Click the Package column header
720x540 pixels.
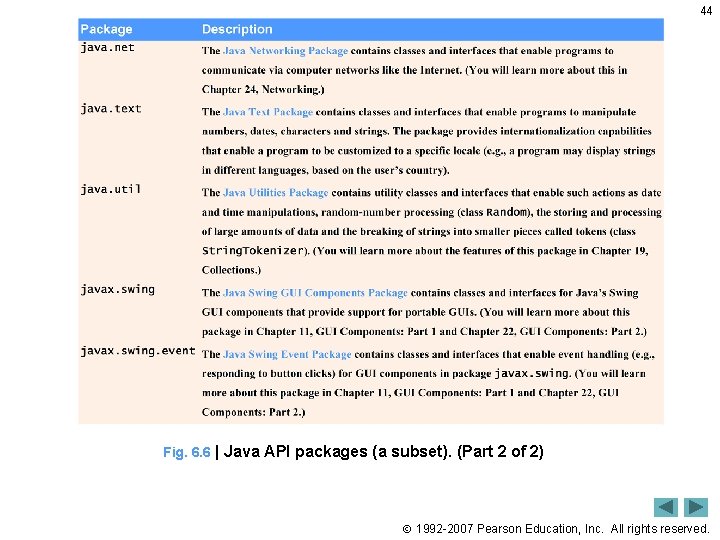[107, 29]
